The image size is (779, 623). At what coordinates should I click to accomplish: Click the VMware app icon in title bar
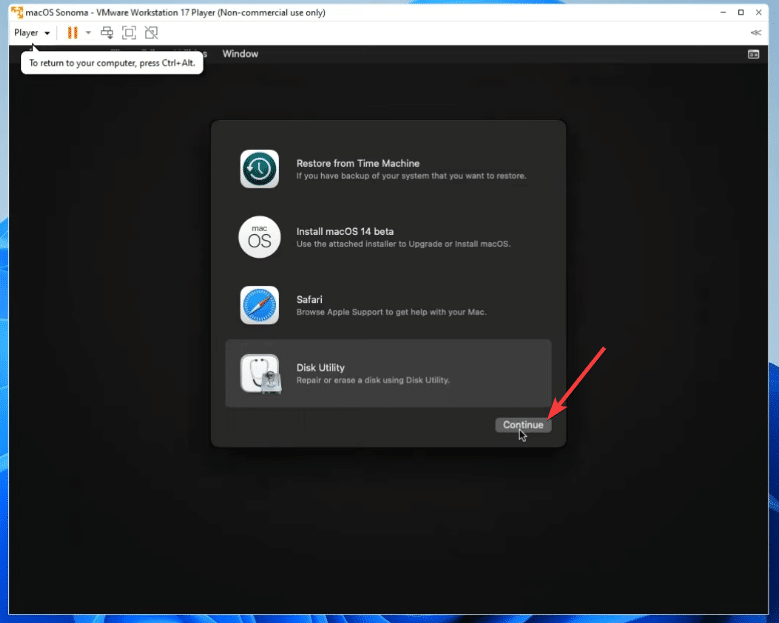[17, 12]
